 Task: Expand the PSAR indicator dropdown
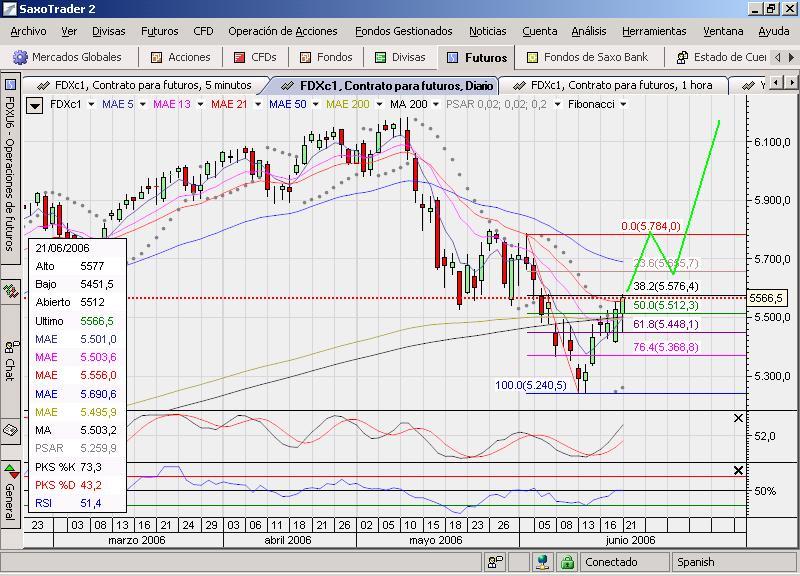click(x=558, y=105)
